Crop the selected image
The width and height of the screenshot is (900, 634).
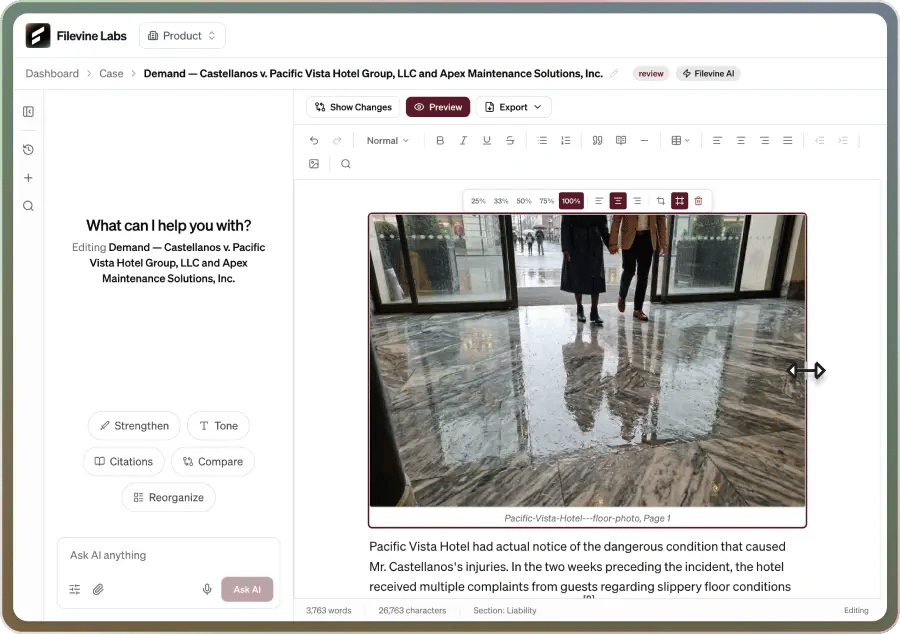click(661, 201)
